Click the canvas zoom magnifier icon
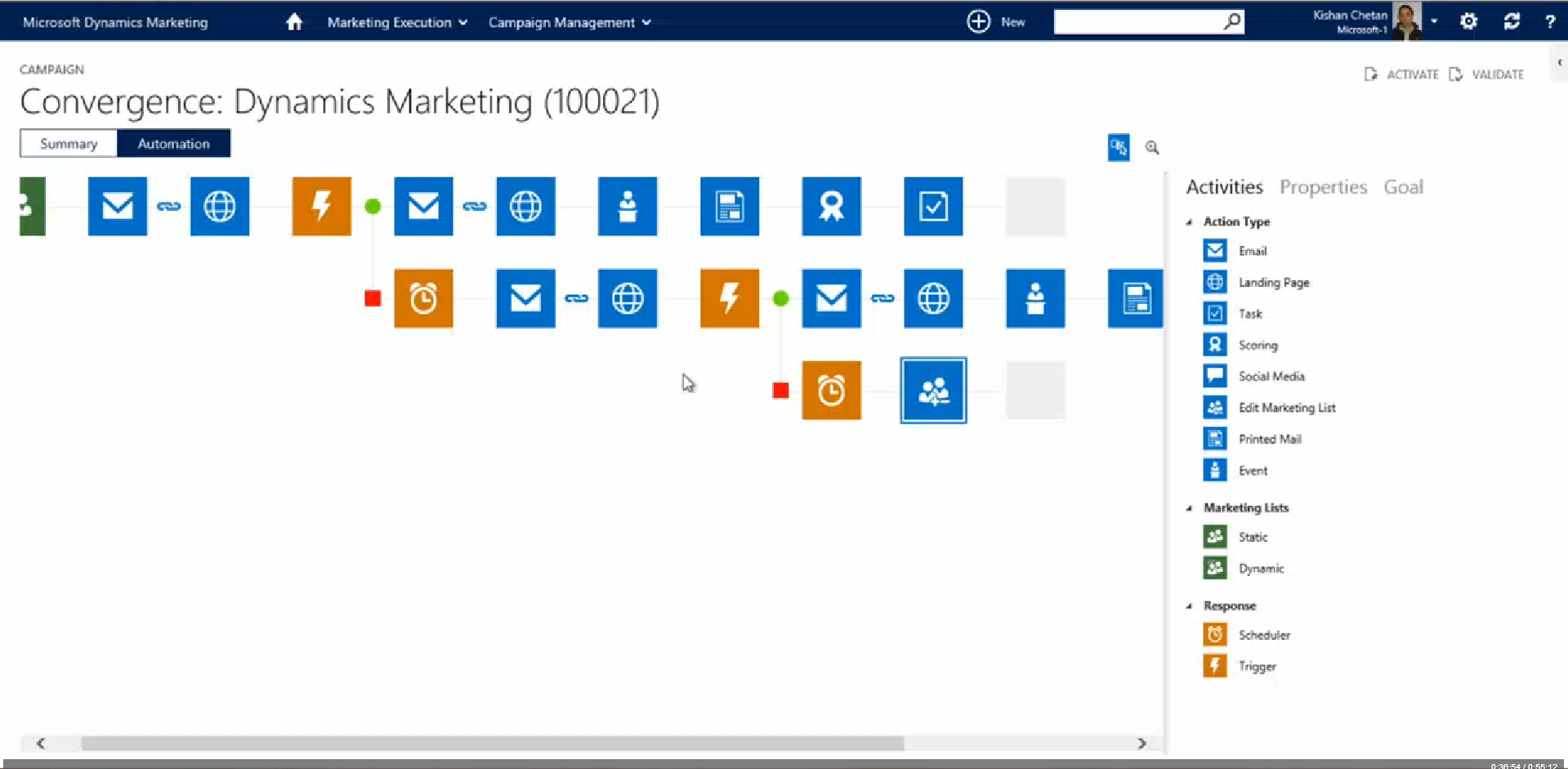 click(1152, 148)
